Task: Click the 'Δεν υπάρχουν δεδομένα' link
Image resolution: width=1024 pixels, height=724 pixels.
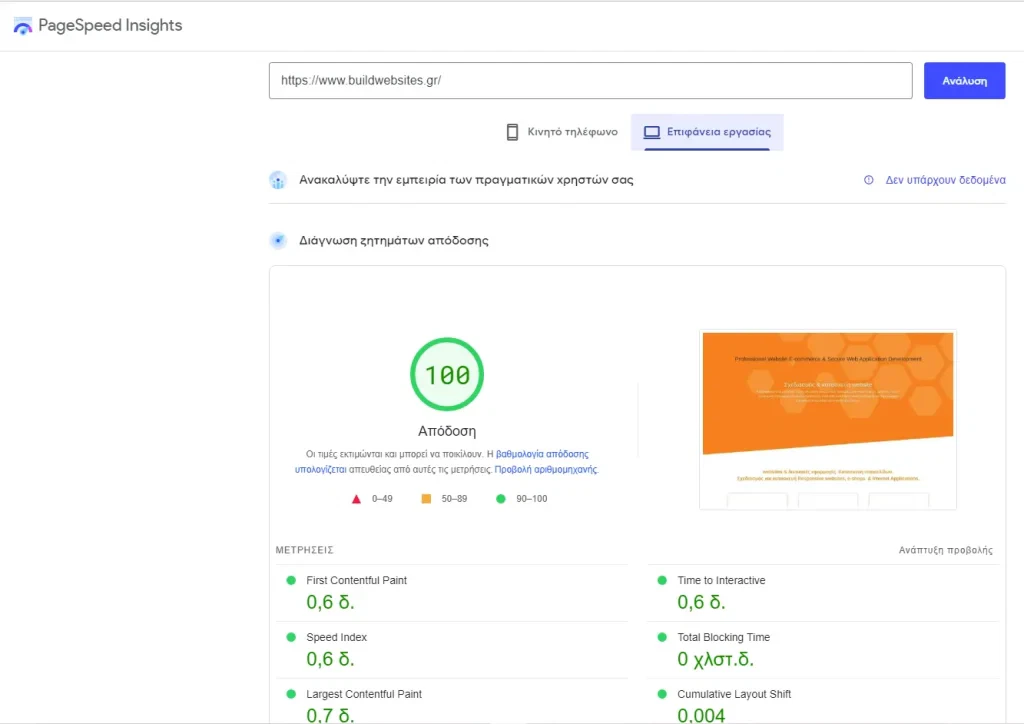Action: tap(945, 181)
